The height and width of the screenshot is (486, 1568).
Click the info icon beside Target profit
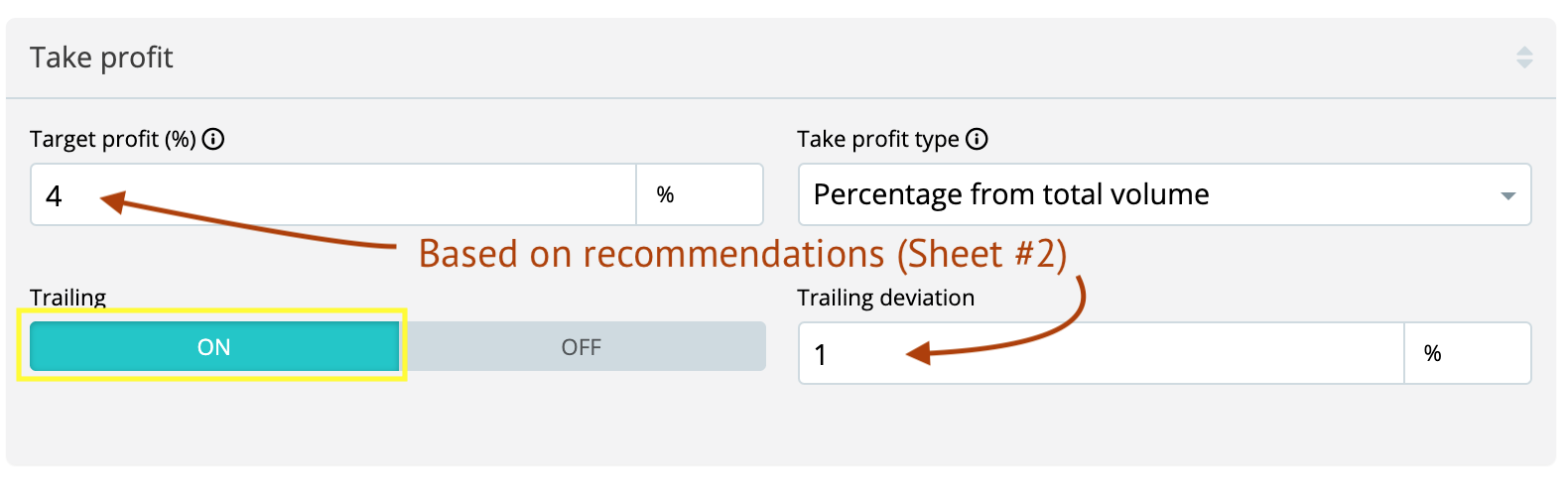[213, 139]
